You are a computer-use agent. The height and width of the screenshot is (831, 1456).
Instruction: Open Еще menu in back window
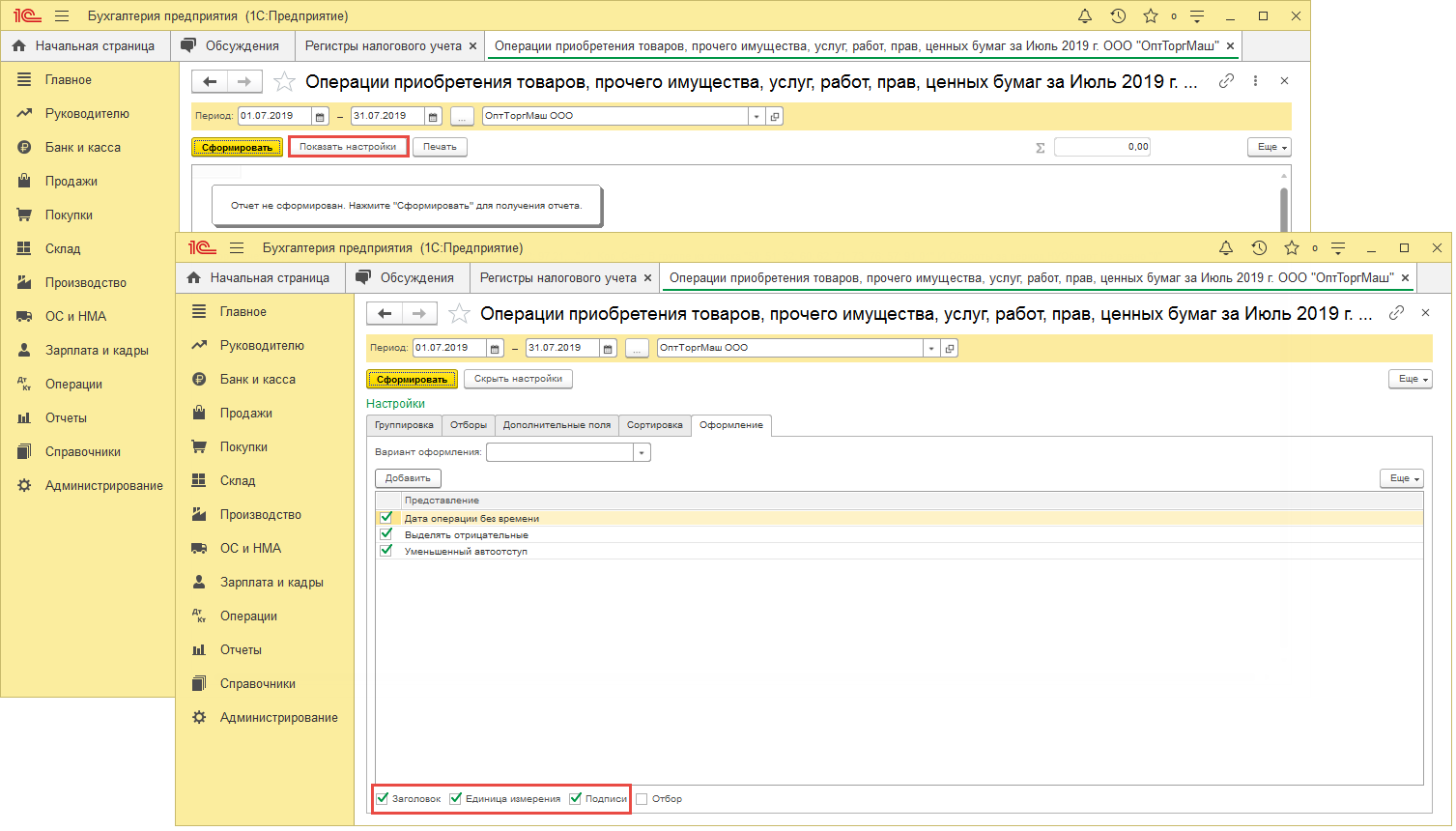point(1270,147)
